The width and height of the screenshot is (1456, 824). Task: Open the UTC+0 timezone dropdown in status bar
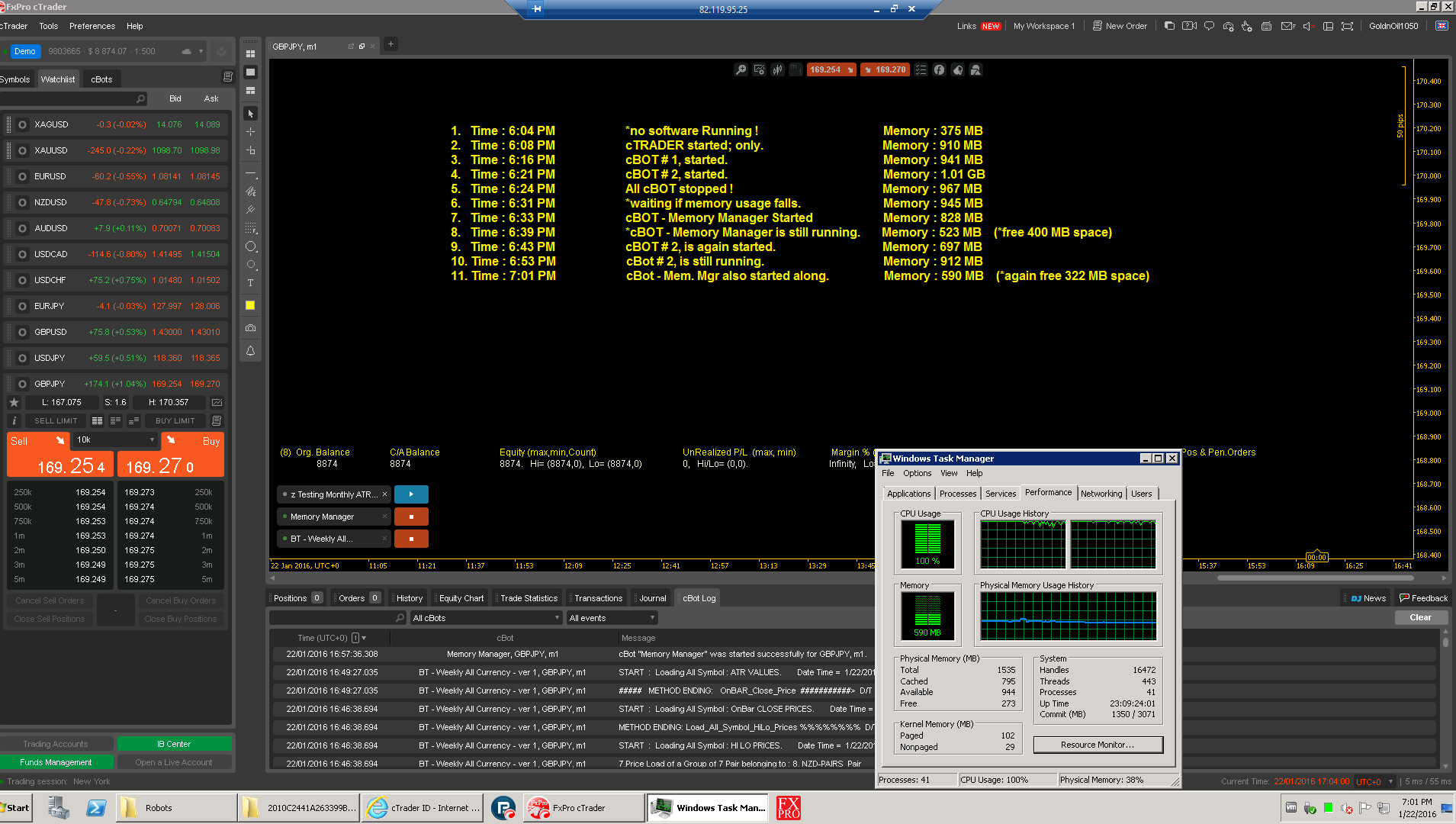point(1374,781)
